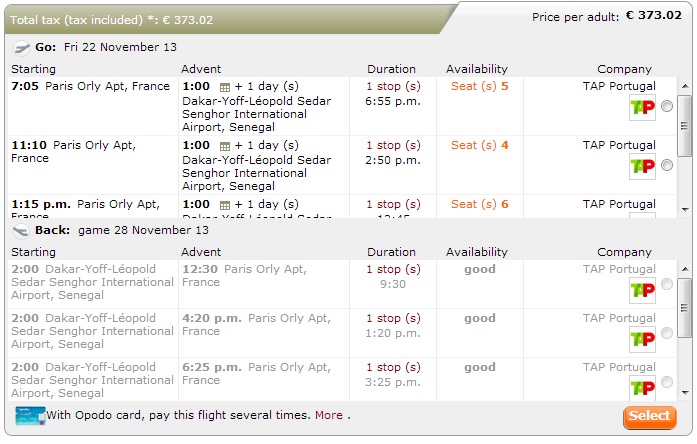Click the return plane icon beside Back

(21, 231)
